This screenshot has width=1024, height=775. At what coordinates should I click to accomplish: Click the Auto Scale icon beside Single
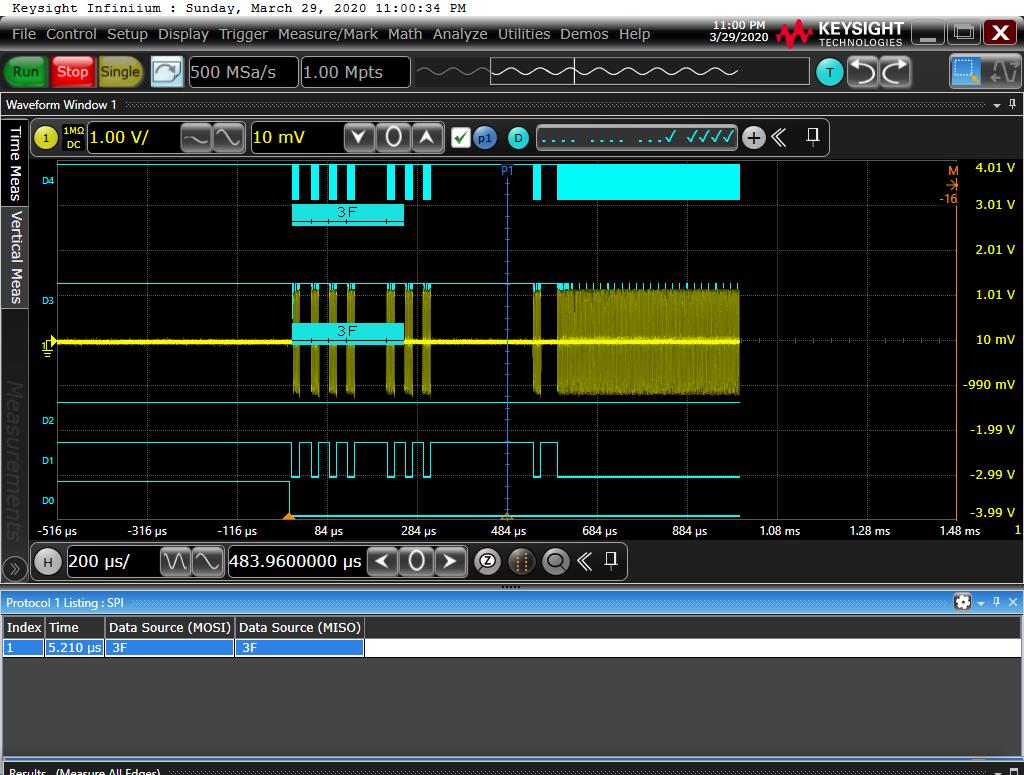click(x=167, y=71)
